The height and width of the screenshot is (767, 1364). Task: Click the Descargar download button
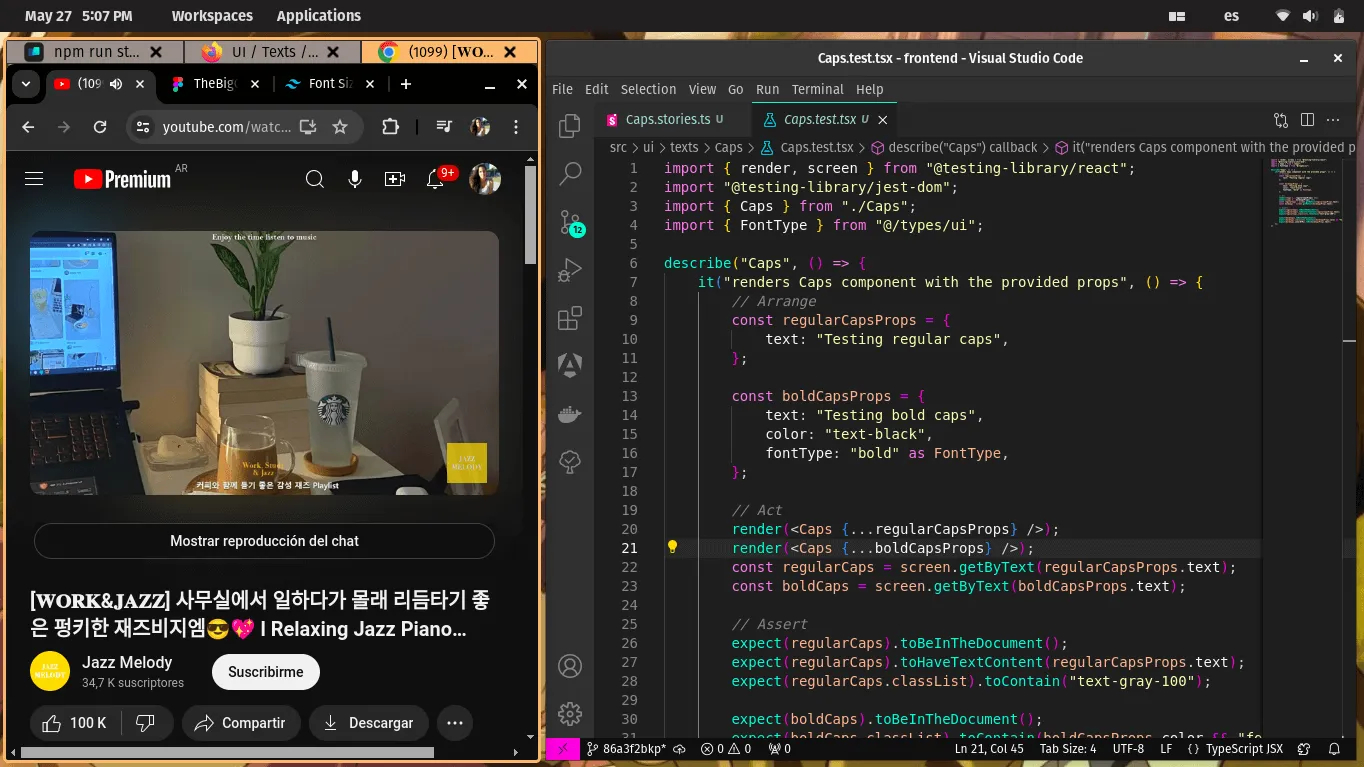[369, 723]
